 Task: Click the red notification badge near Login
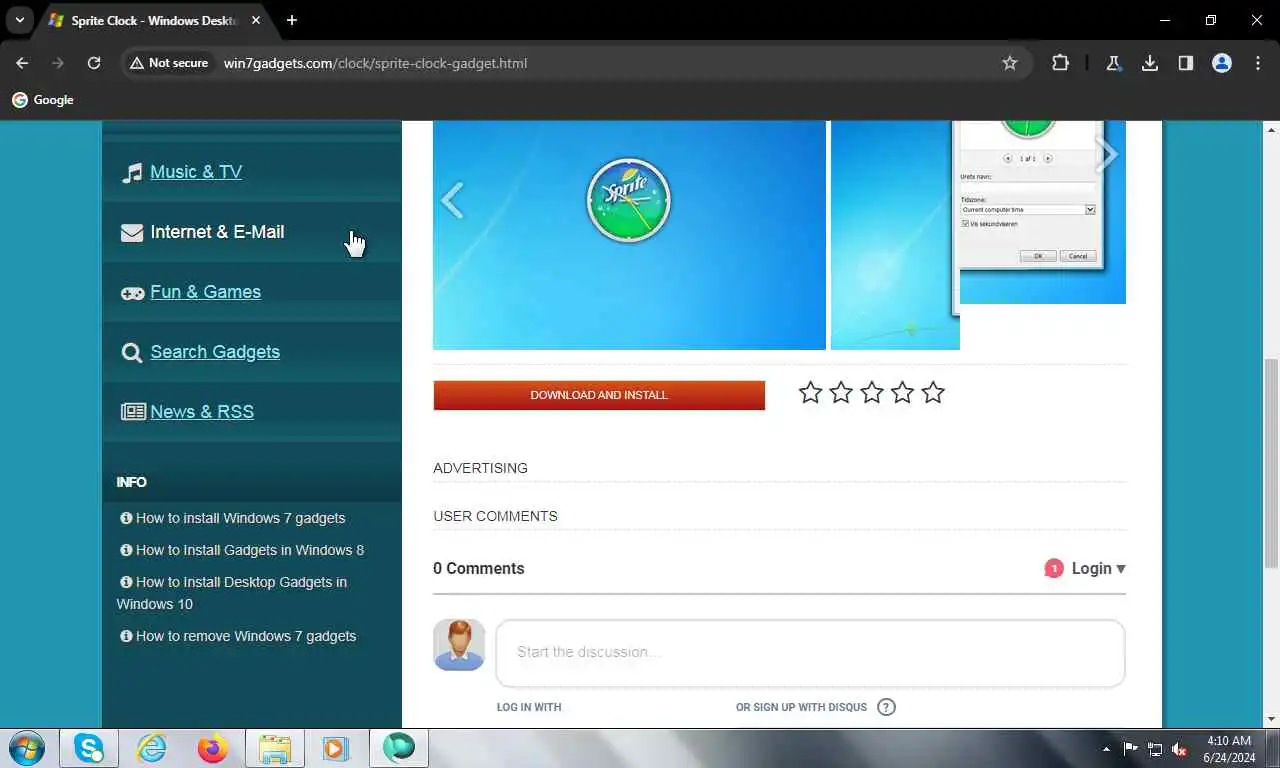1053,568
